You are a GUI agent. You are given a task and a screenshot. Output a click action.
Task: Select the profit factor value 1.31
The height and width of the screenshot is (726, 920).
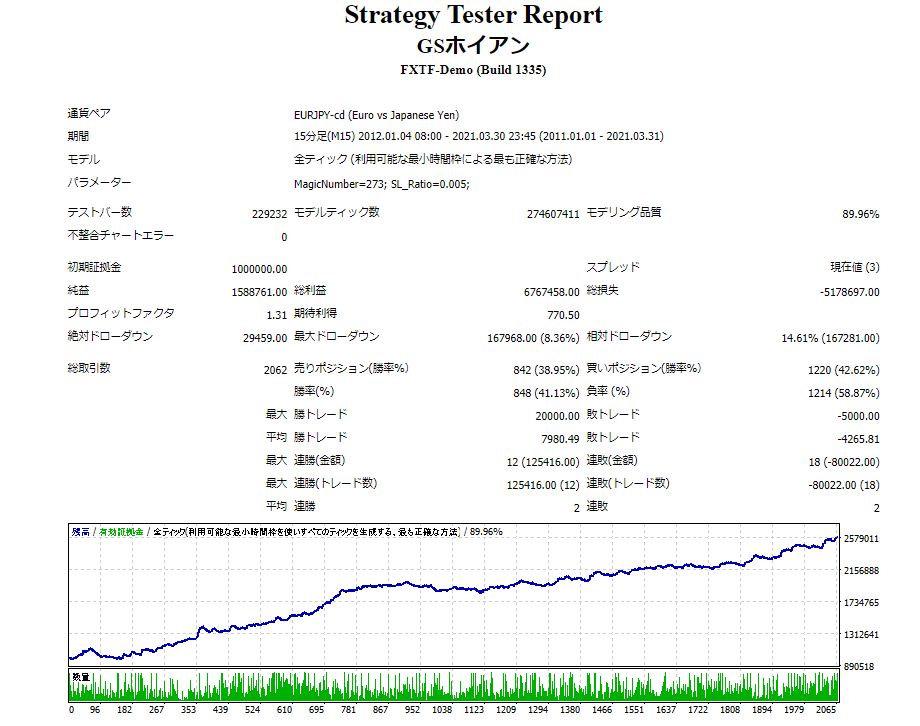coord(276,315)
